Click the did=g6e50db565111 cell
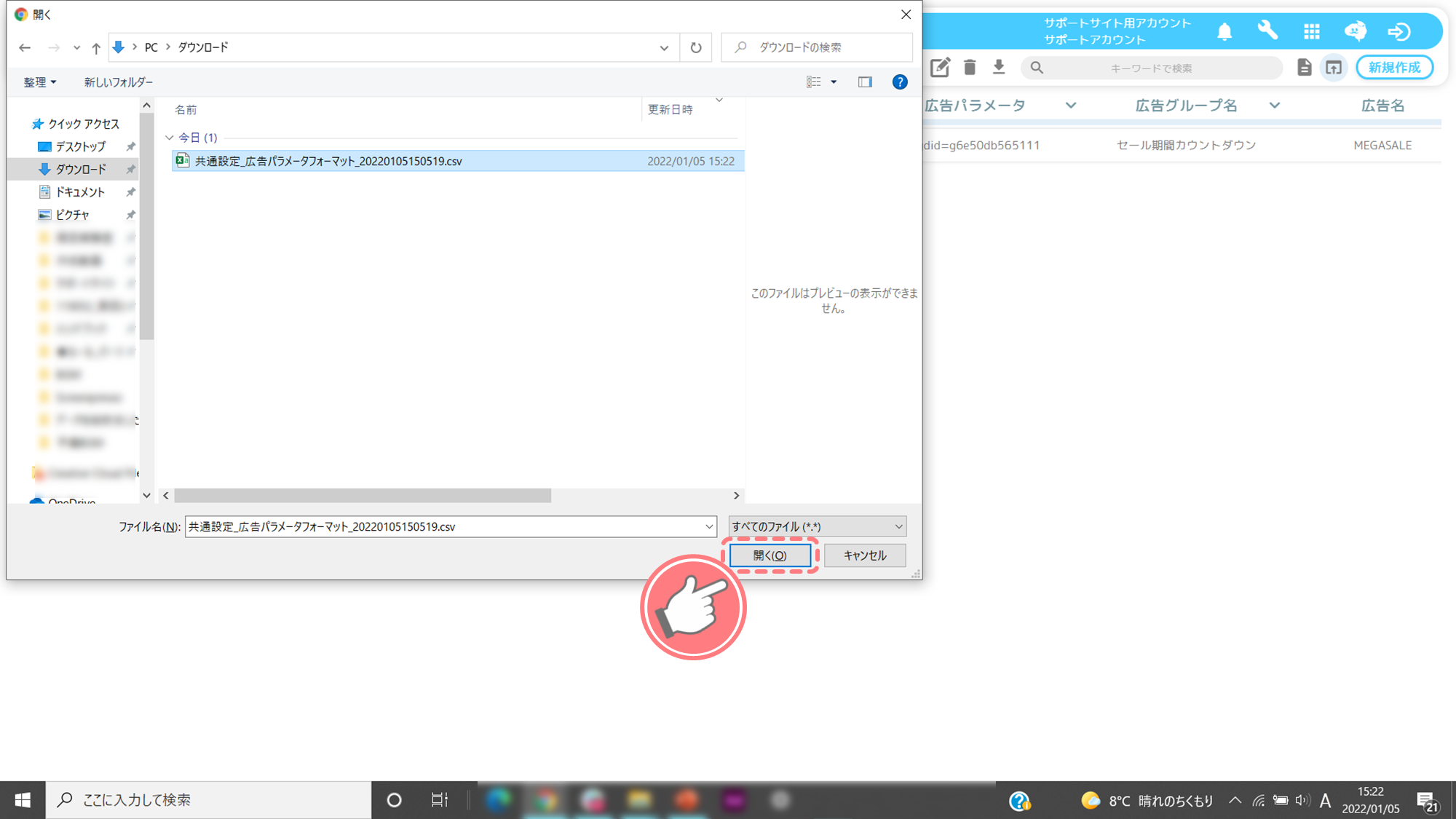 point(981,146)
